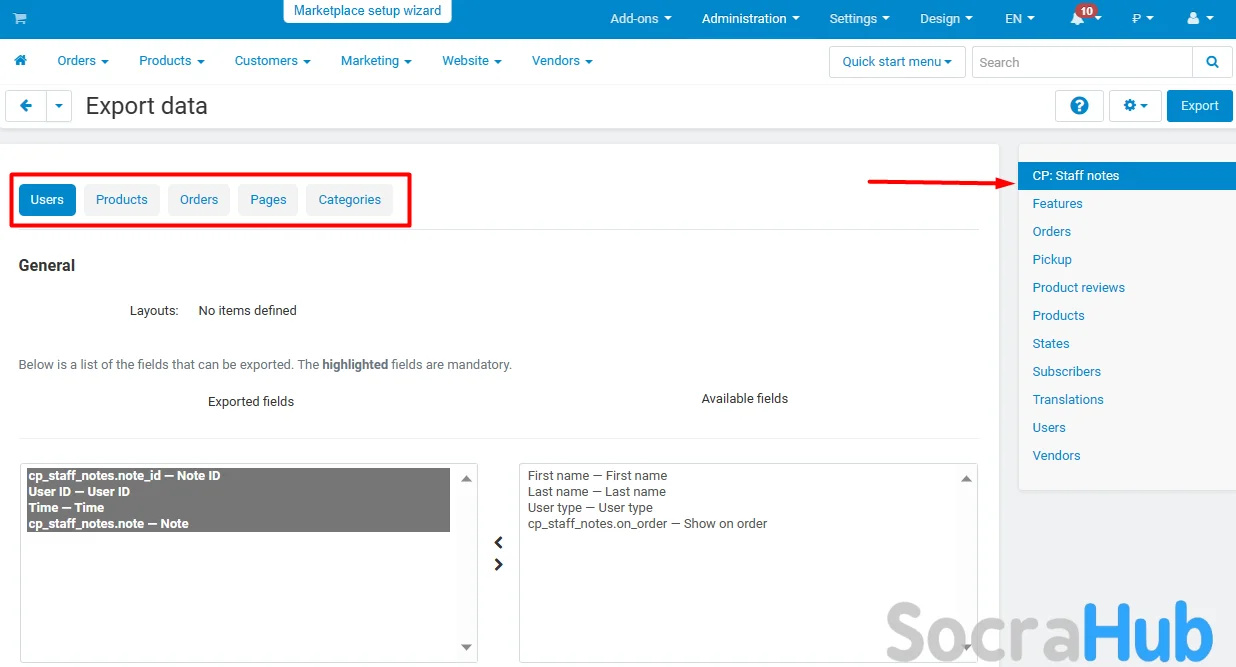Open the Orders top menu
1236x667 pixels.
pos(83,61)
